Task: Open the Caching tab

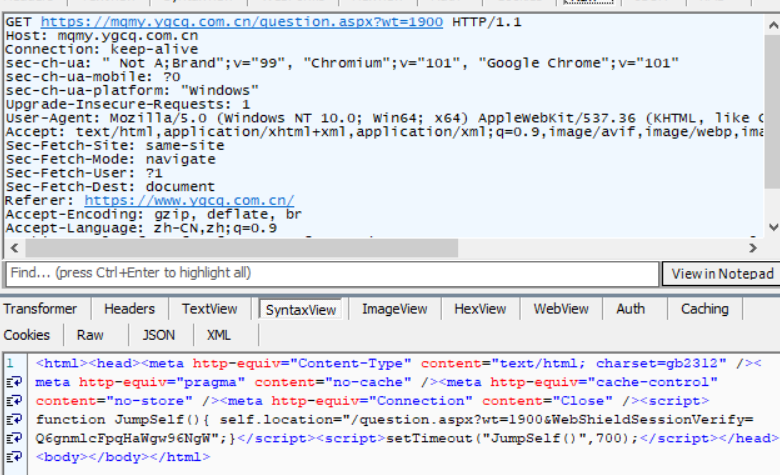Action: 705,309
